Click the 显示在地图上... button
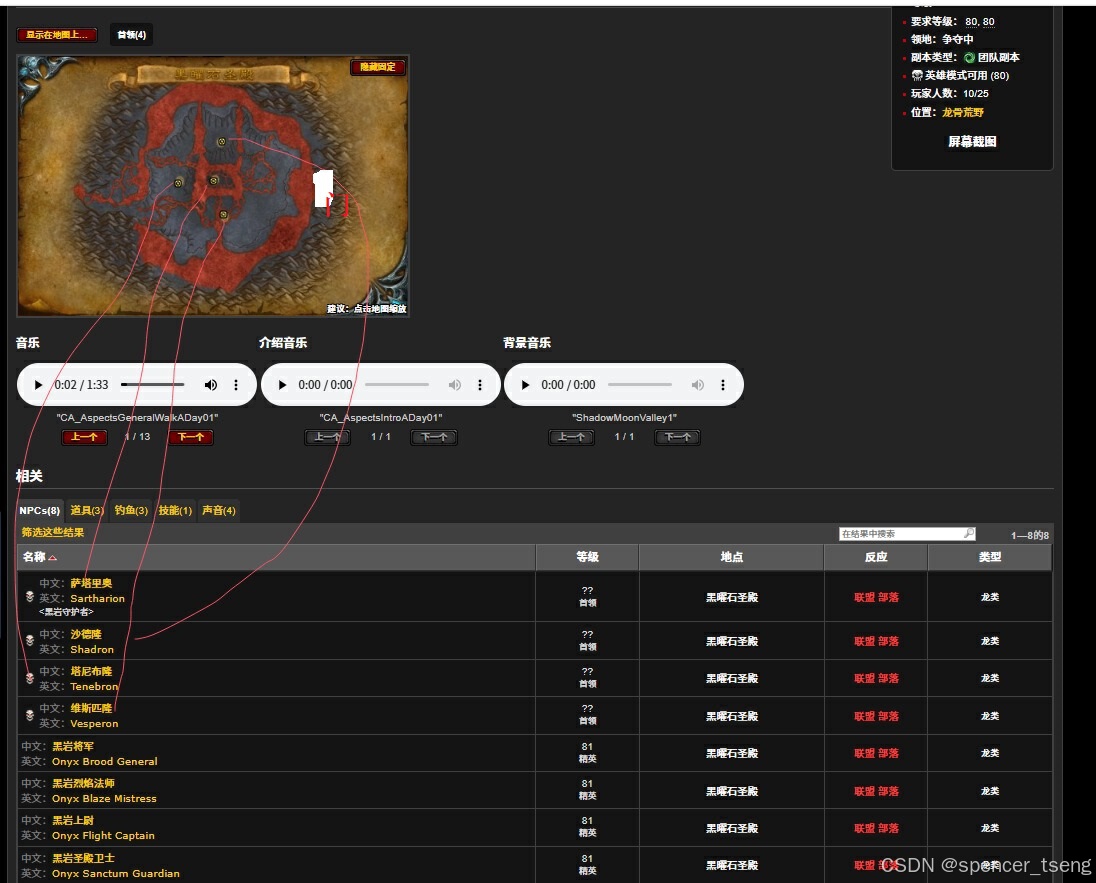 [x=57, y=34]
